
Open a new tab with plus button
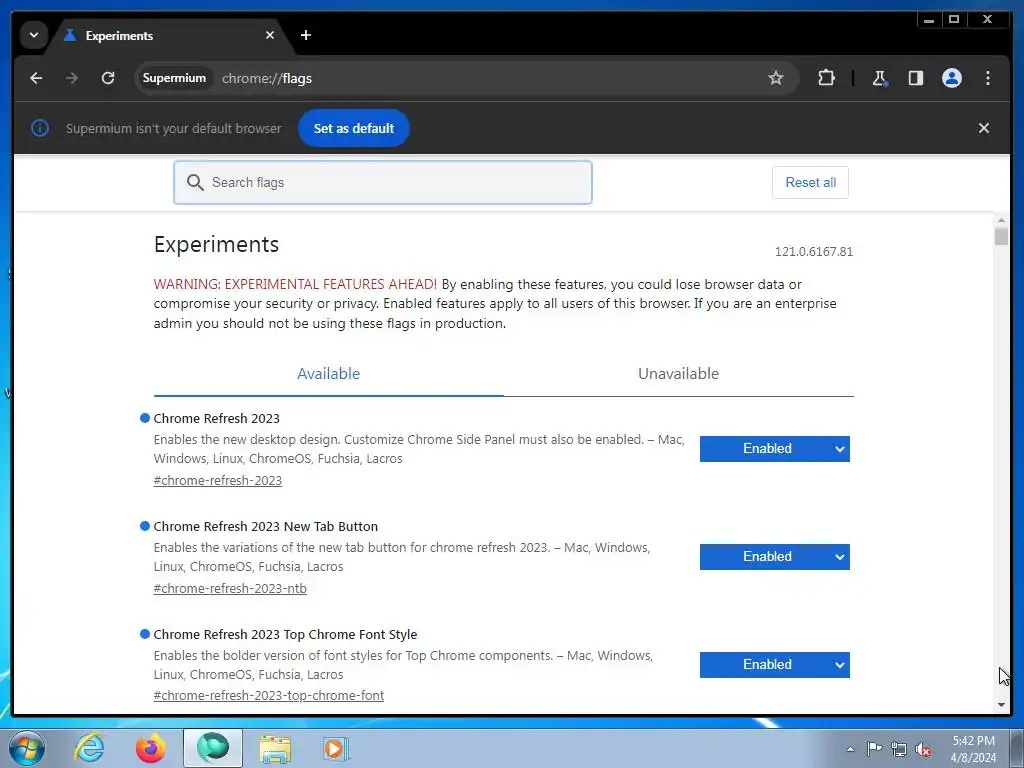click(x=306, y=35)
